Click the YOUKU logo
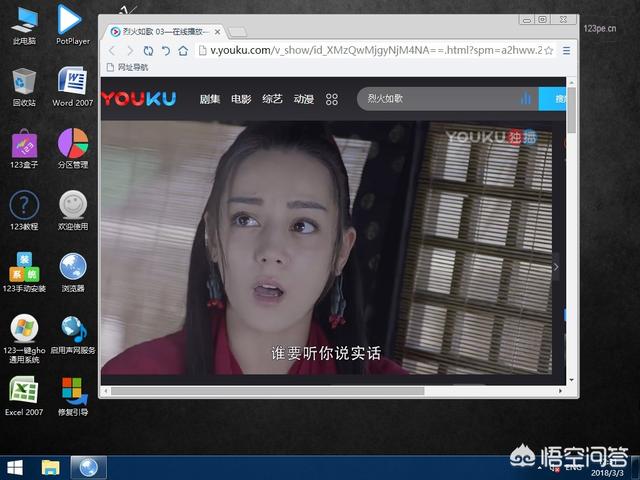This screenshot has width=640, height=480. coord(139,99)
